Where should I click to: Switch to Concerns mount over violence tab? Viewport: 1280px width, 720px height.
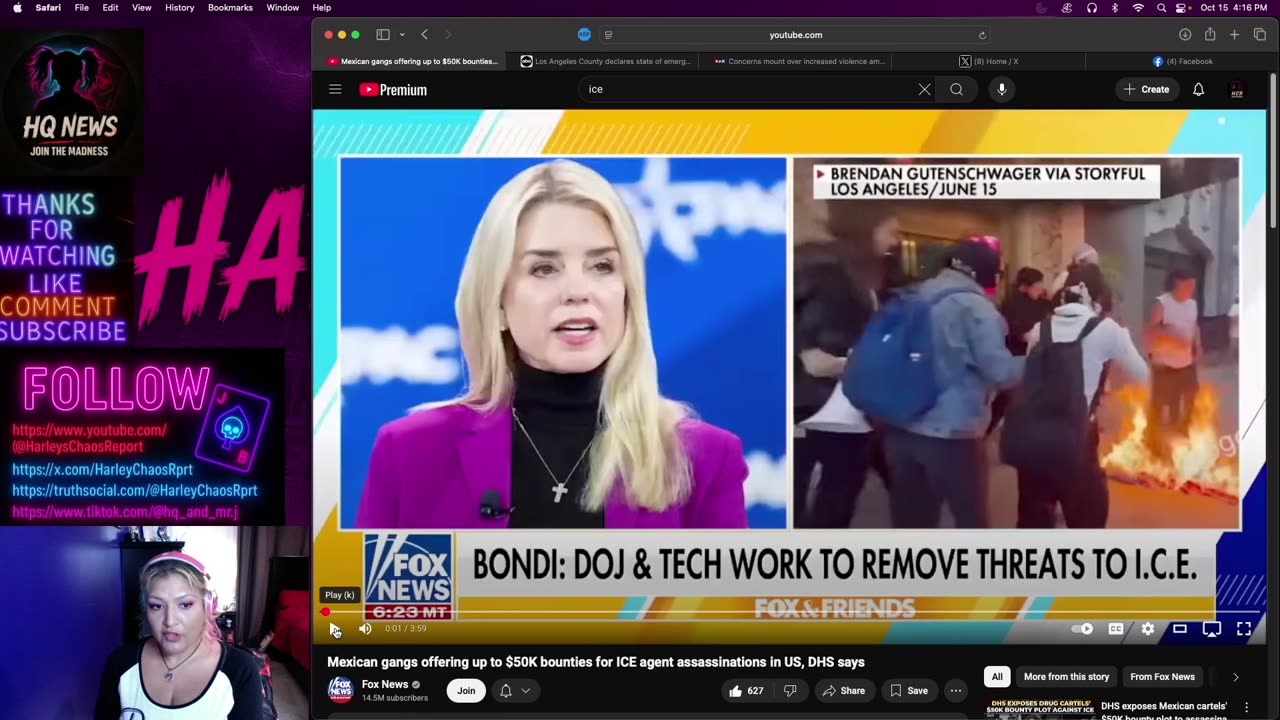(x=799, y=61)
